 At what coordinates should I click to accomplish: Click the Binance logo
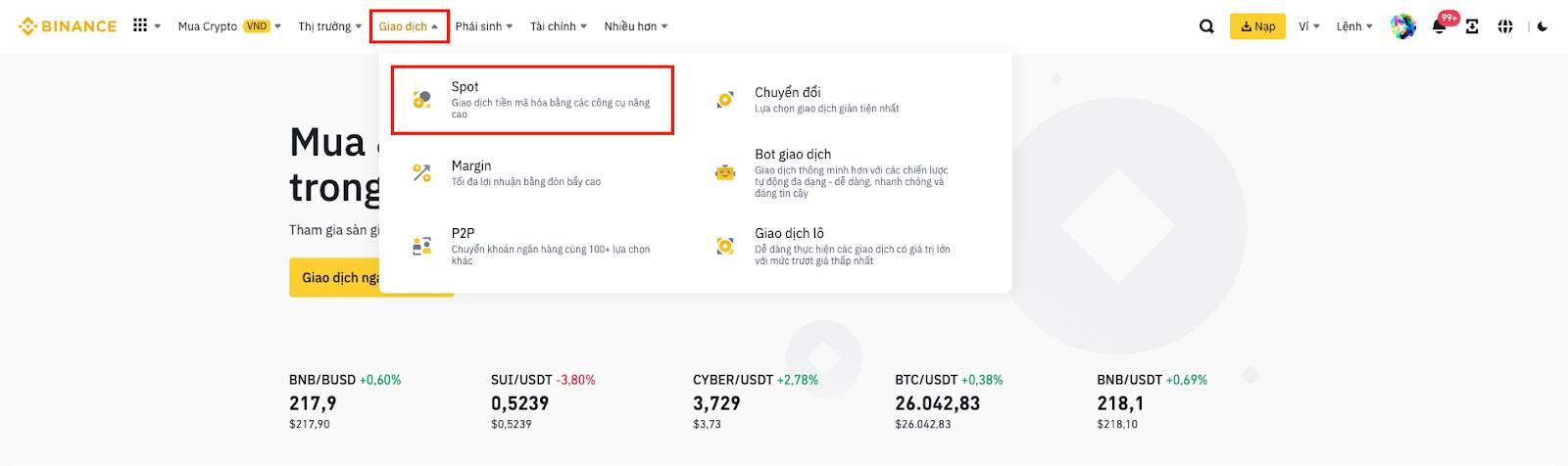(68, 26)
